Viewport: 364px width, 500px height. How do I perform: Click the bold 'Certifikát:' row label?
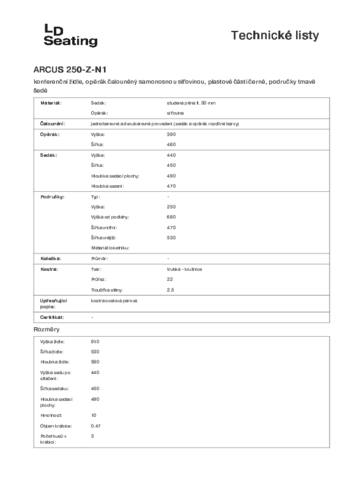coord(52,317)
